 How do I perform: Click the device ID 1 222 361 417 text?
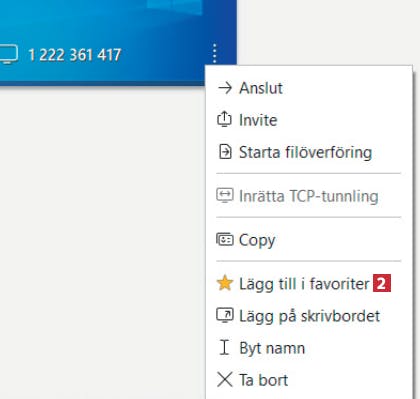pyautogui.click(x=75, y=55)
